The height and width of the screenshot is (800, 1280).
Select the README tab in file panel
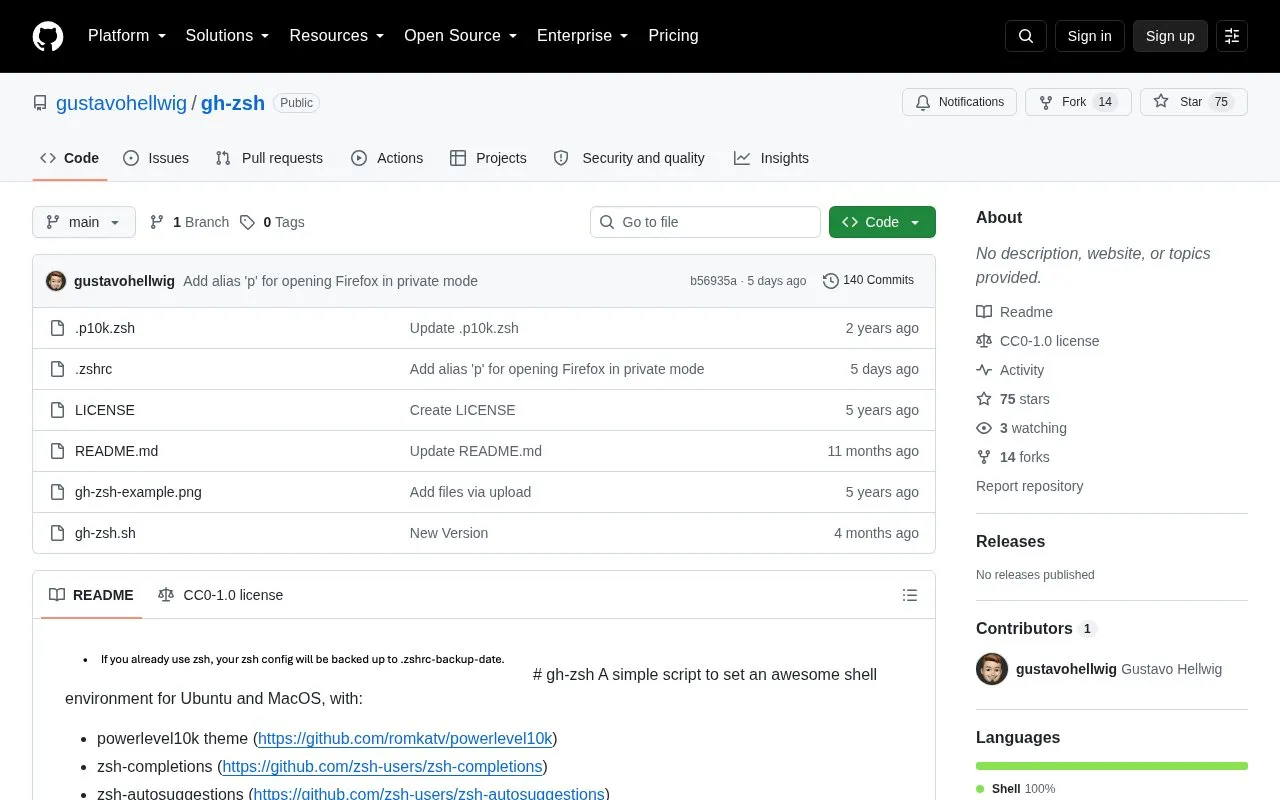tap(91, 595)
